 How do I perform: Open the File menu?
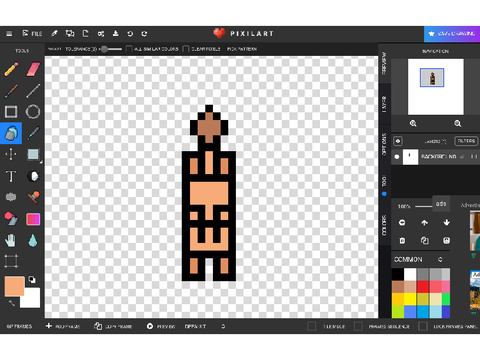32,34
